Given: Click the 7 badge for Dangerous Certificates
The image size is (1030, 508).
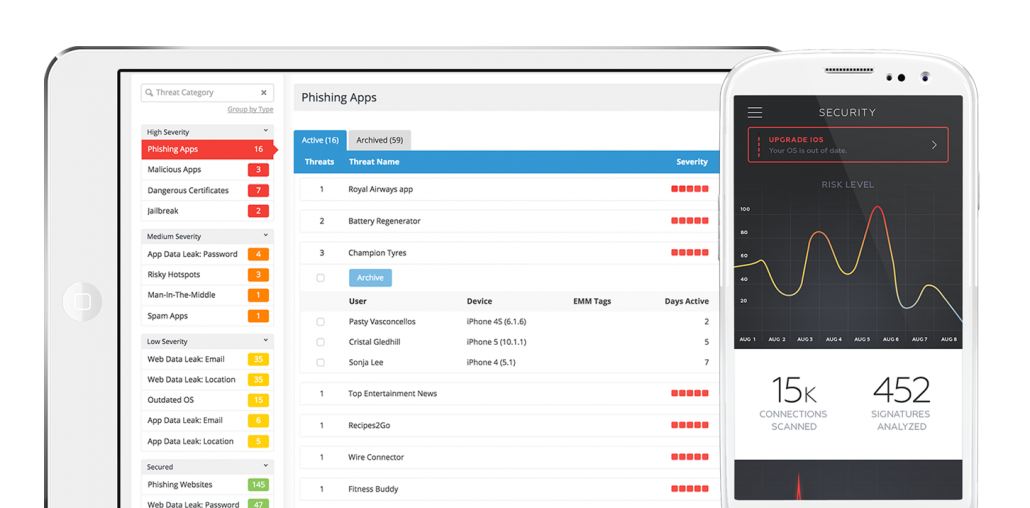Looking at the screenshot, I should (x=258, y=191).
